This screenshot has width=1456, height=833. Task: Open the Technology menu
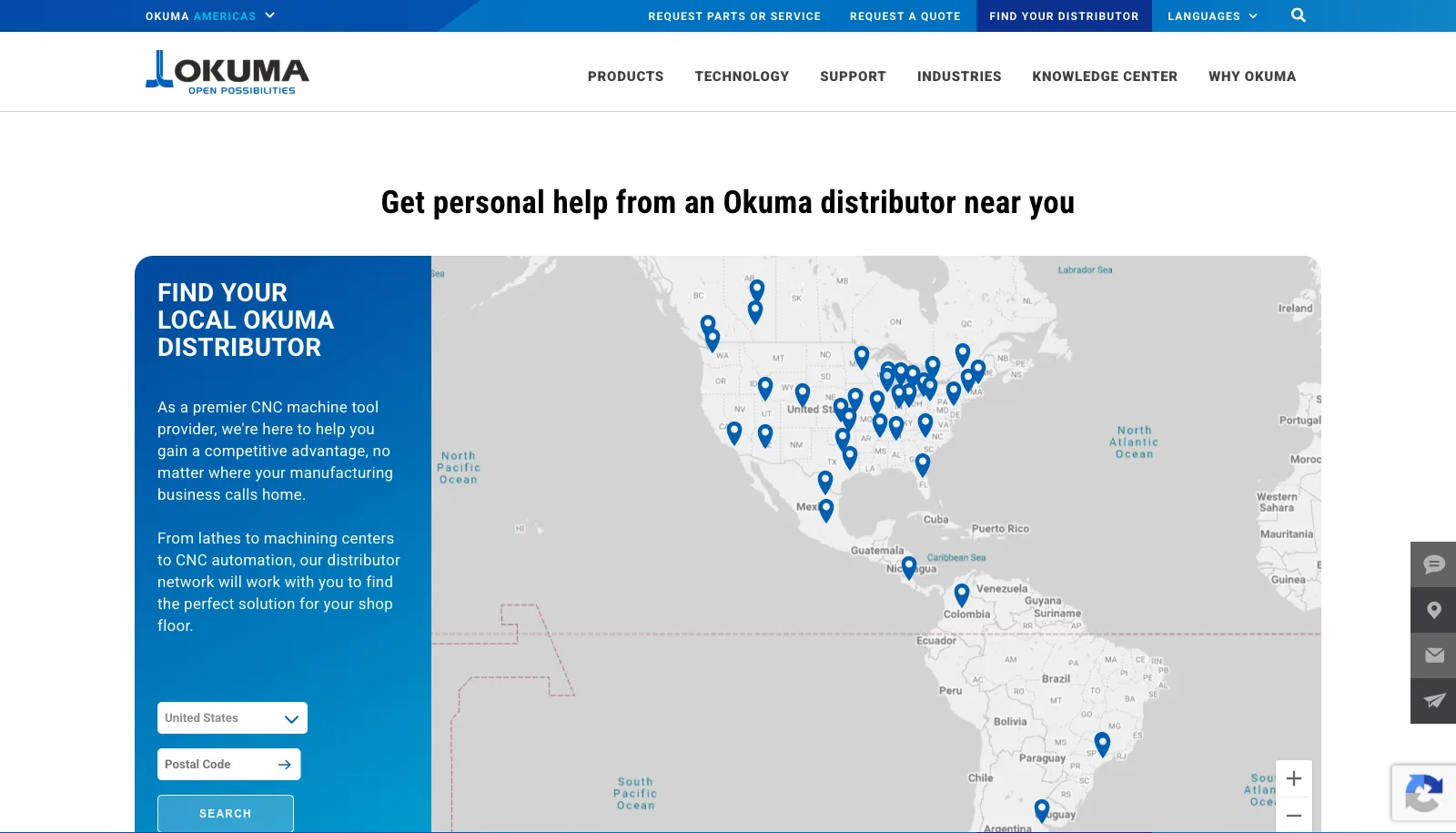click(x=742, y=76)
